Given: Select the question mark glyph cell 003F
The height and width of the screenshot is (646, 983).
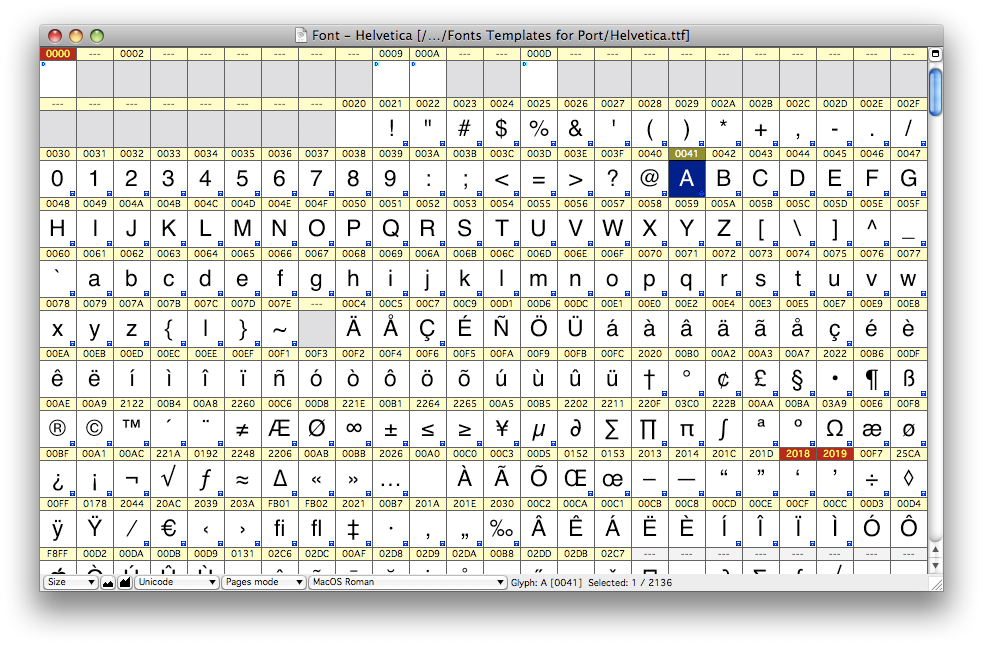Looking at the screenshot, I should [x=612, y=179].
